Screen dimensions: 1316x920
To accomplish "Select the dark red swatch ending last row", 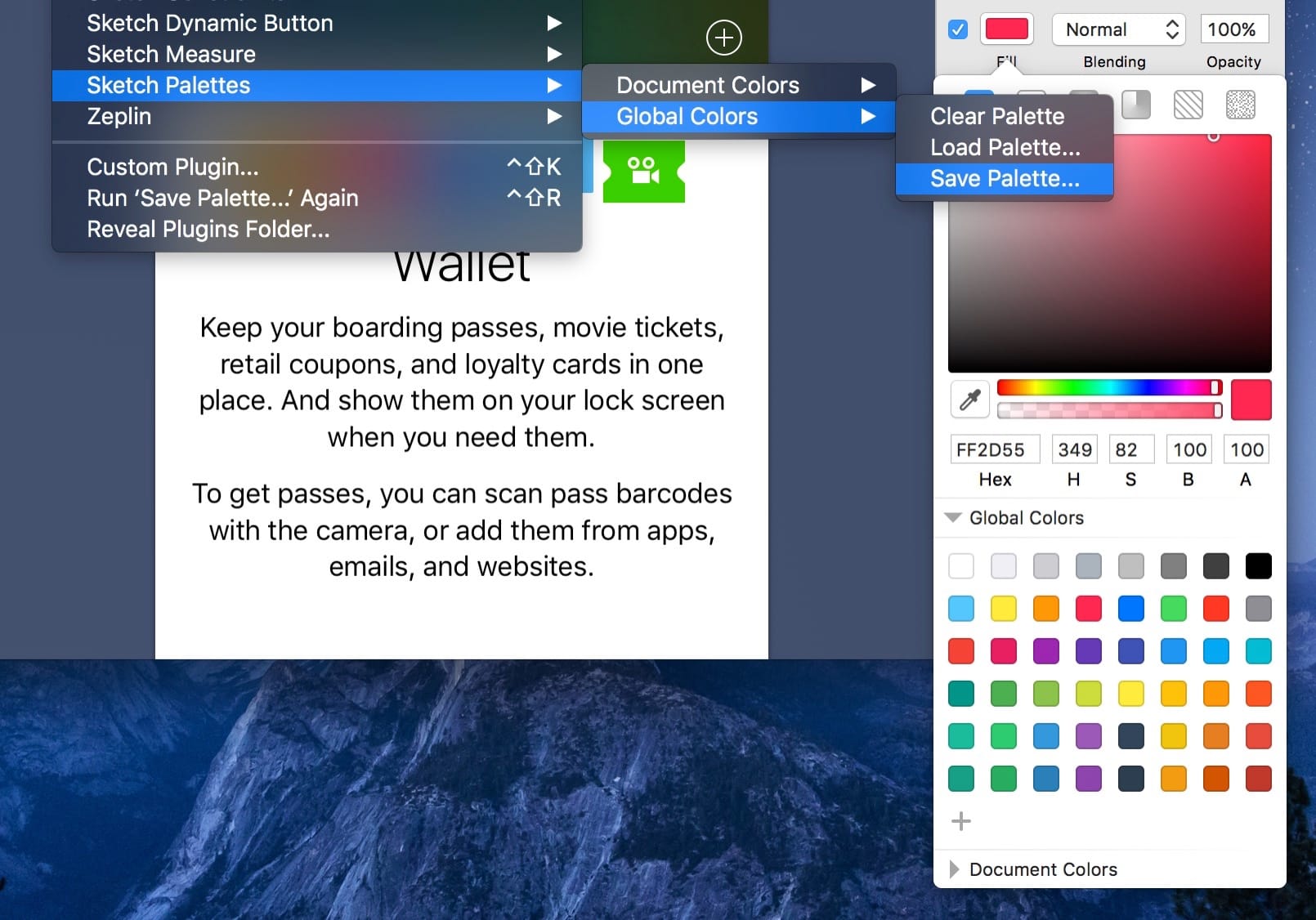I will pyautogui.click(x=1259, y=778).
